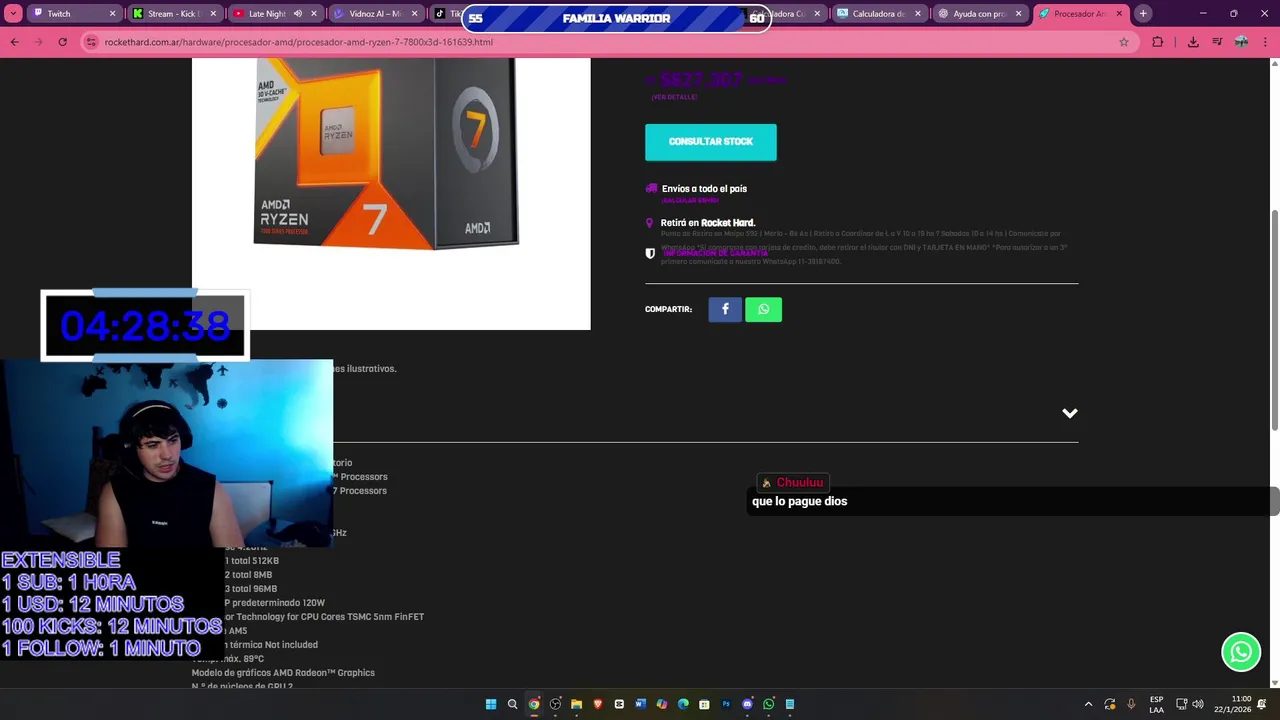The image size is (1280, 720).
Task: Open a new browser tab
Action: pos(1143,14)
